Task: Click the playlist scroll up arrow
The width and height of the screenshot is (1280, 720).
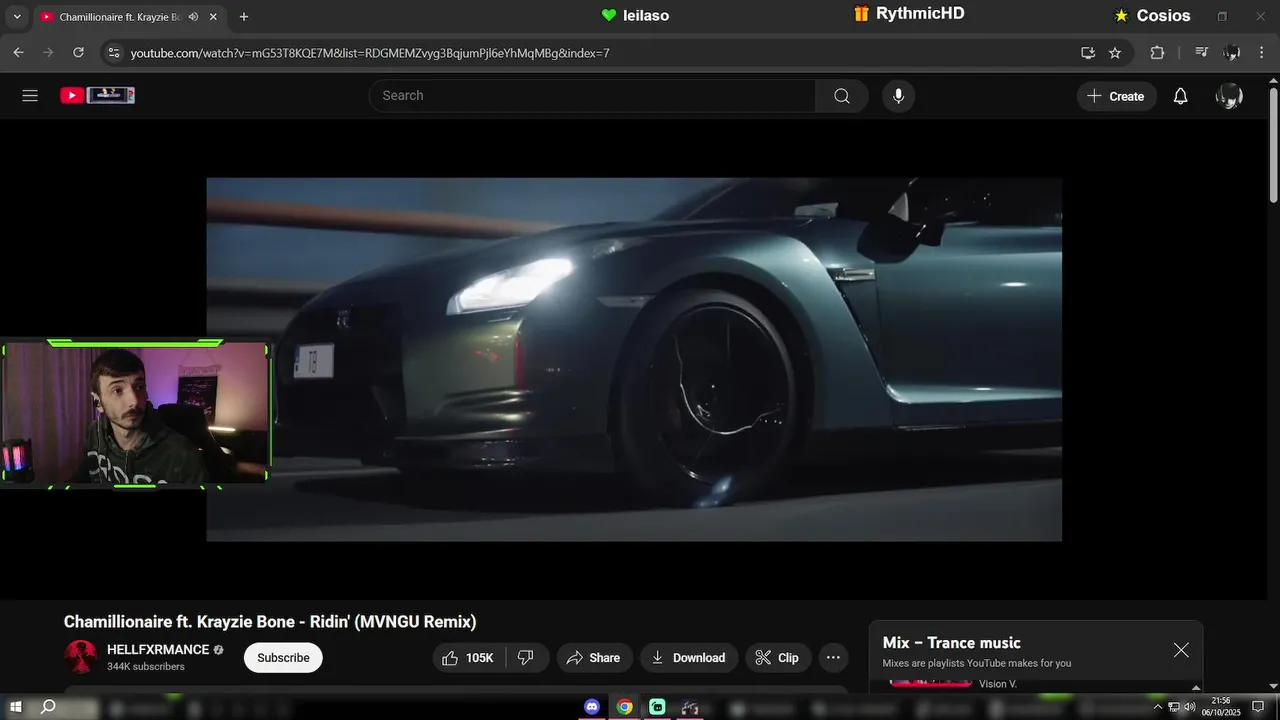Action: (x=1196, y=687)
